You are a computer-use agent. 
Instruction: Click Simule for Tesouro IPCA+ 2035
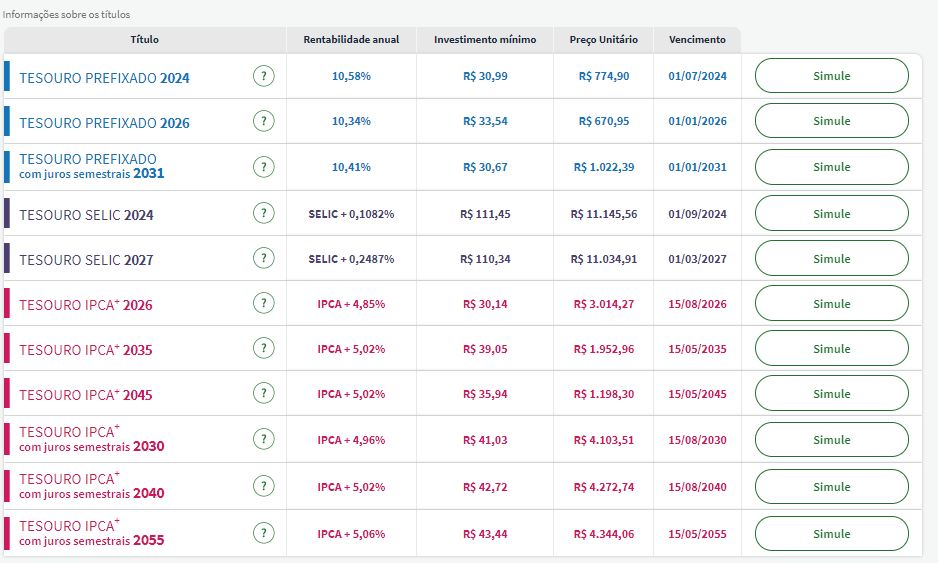pyautogui.click(x=832, y=348)
